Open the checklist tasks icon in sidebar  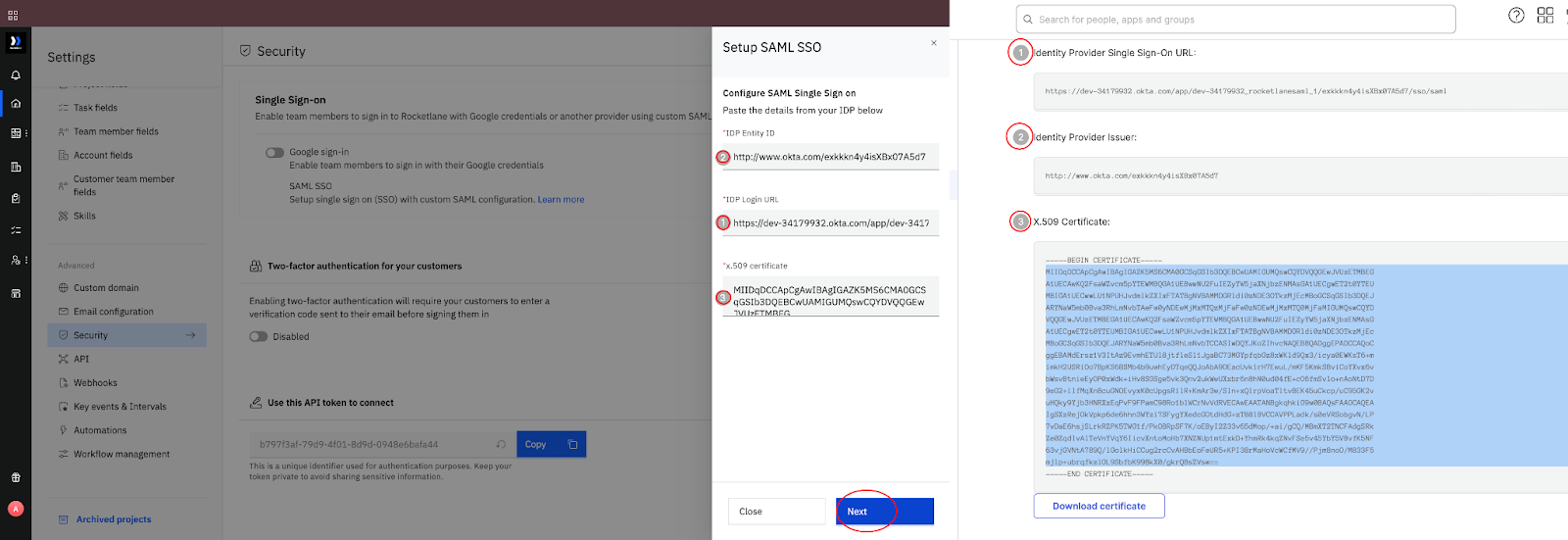tap(16, 230)
